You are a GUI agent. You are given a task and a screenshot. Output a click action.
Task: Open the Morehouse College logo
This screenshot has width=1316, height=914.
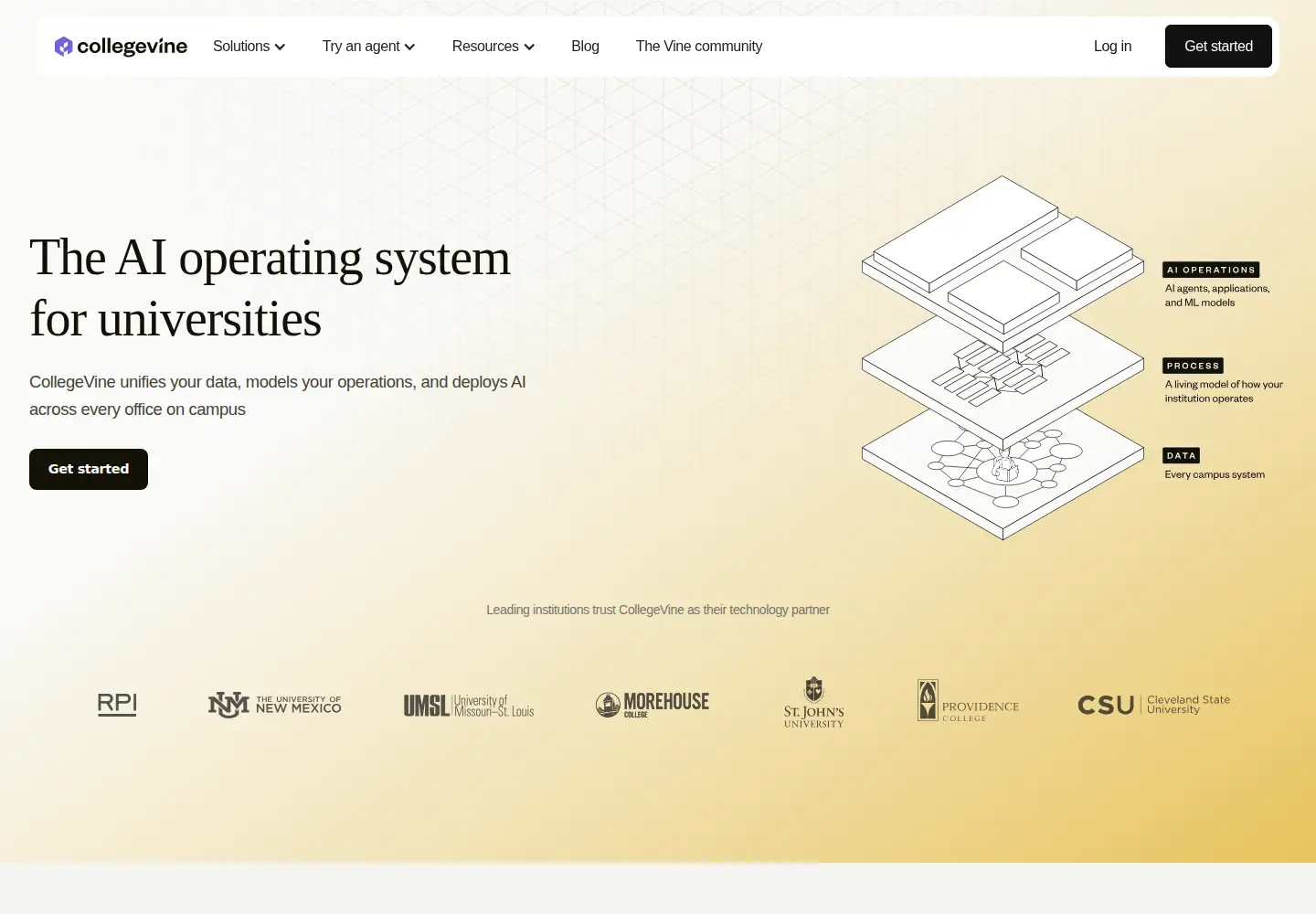tap(653, 705)
